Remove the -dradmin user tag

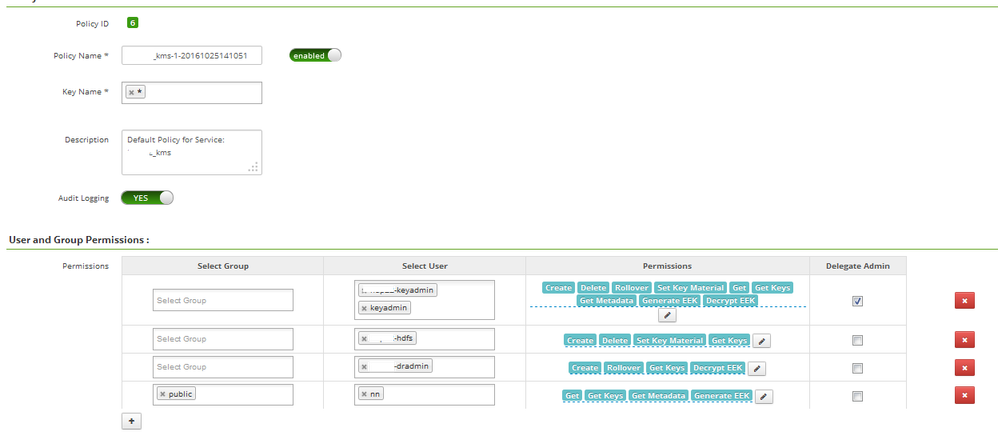[x=364, y=367]
